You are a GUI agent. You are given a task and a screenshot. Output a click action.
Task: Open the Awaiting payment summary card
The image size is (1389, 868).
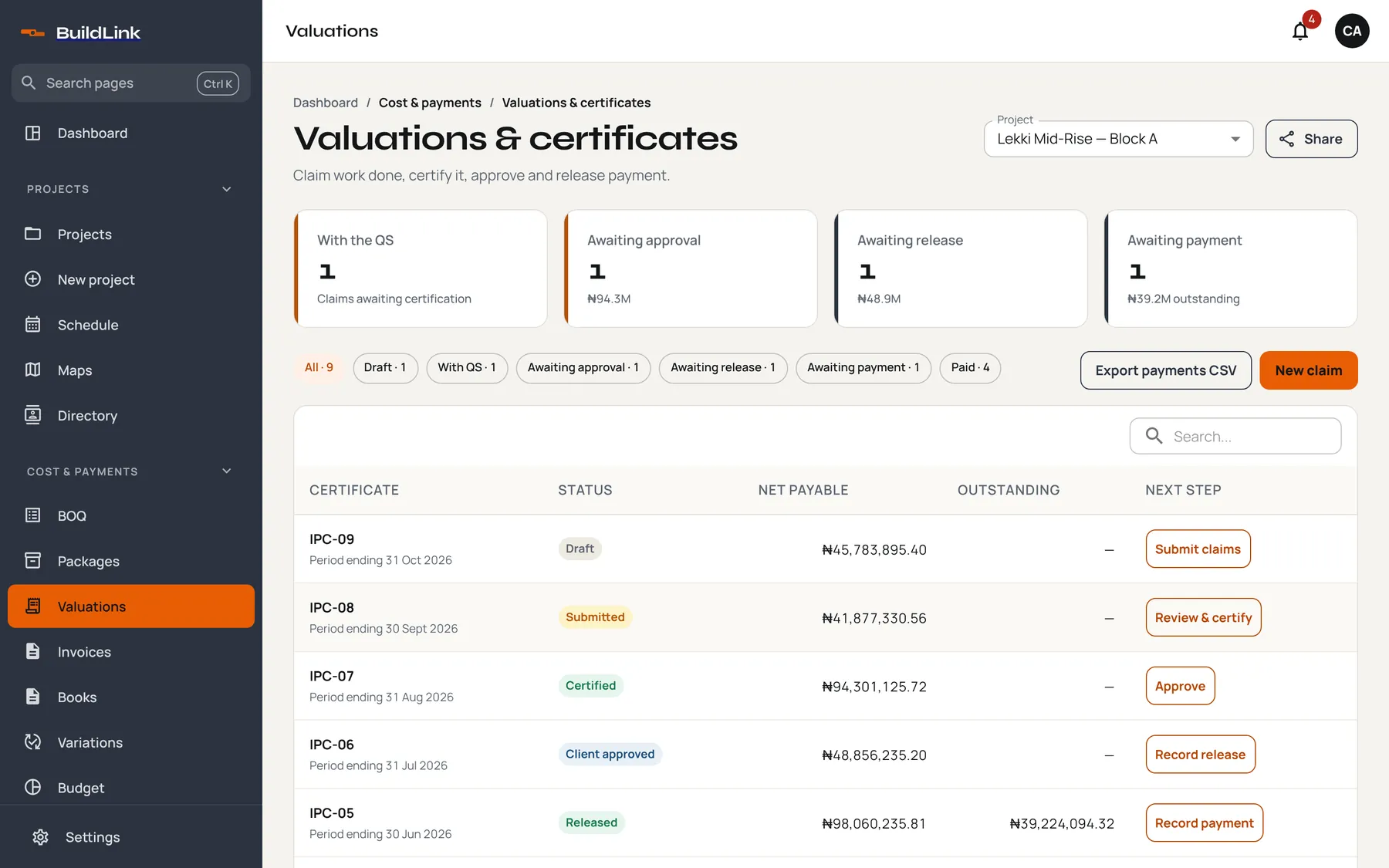coord(1231,269)
